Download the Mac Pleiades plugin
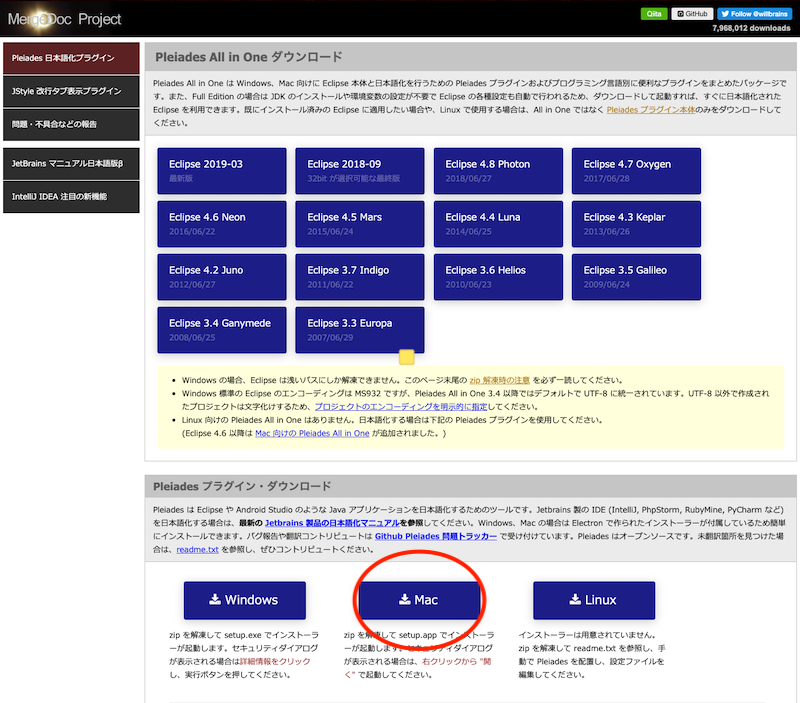 419,600
